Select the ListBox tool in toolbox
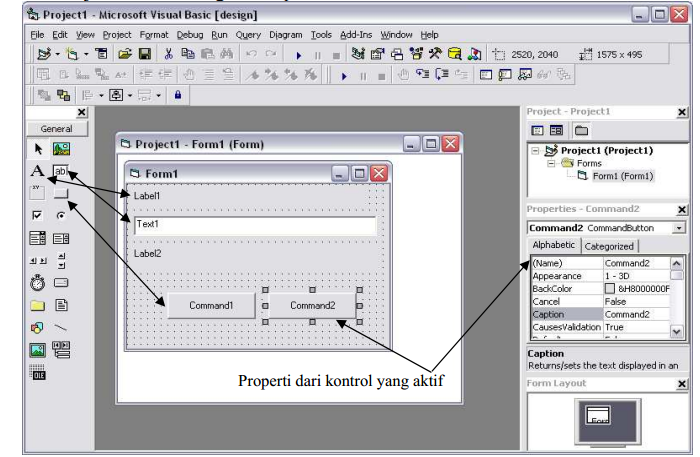This screenshot has width=700, height=457. pos(61,238)
